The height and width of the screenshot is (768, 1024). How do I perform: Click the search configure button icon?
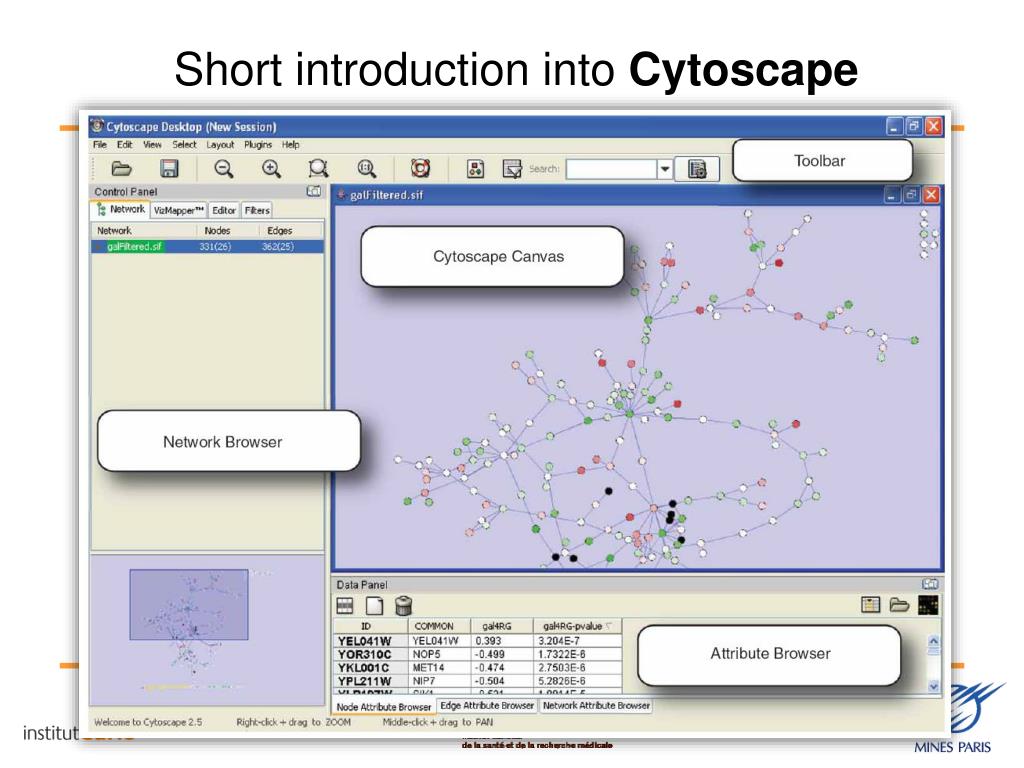point(697,169)
